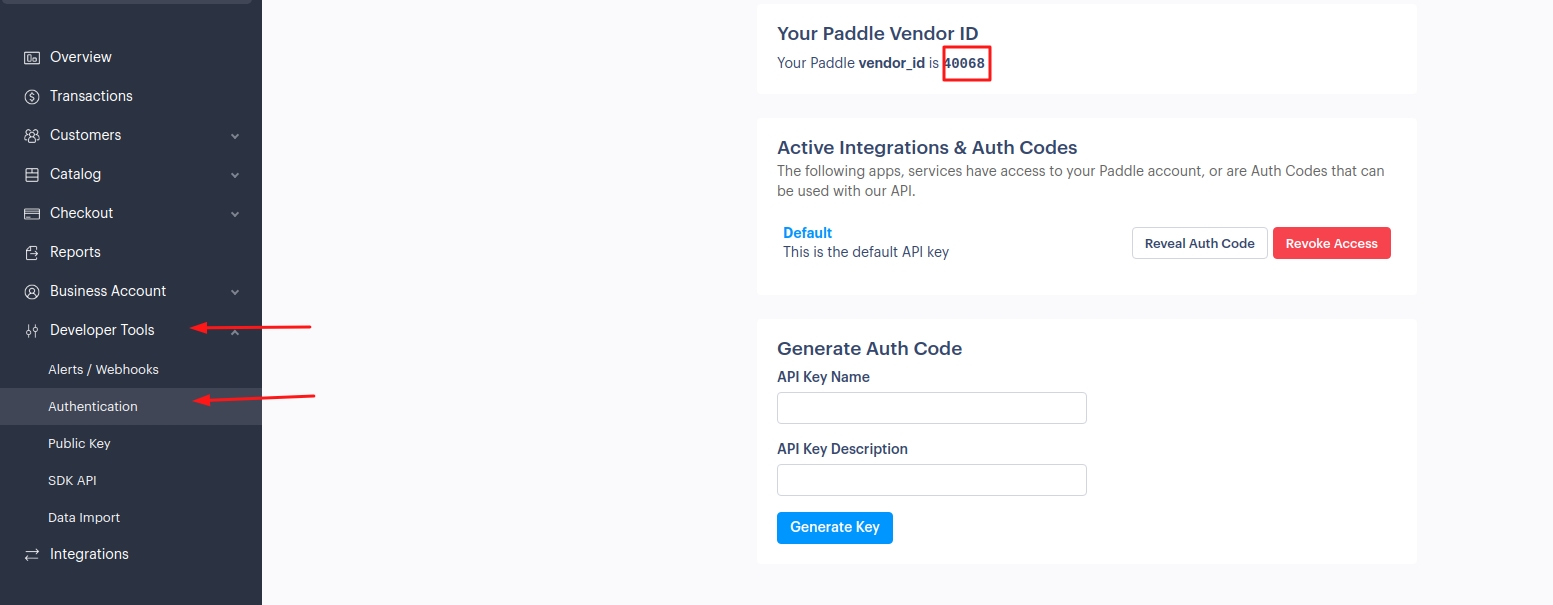This screenshot has width=1553, height=605.
Task: Click the Integrations arrows icon
Action: (32, 554)
